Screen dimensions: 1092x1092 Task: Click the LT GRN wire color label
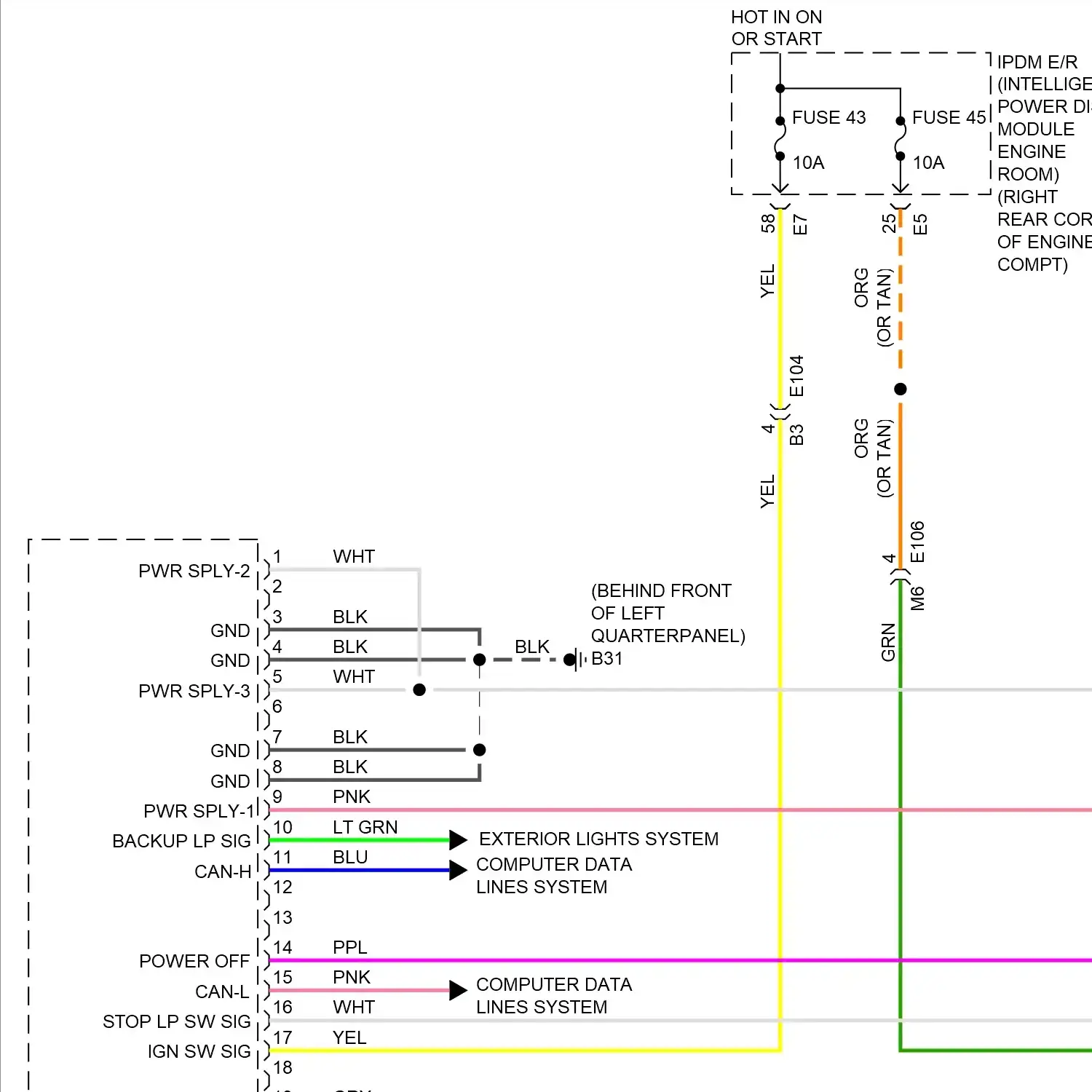click(x=365, y=827)
